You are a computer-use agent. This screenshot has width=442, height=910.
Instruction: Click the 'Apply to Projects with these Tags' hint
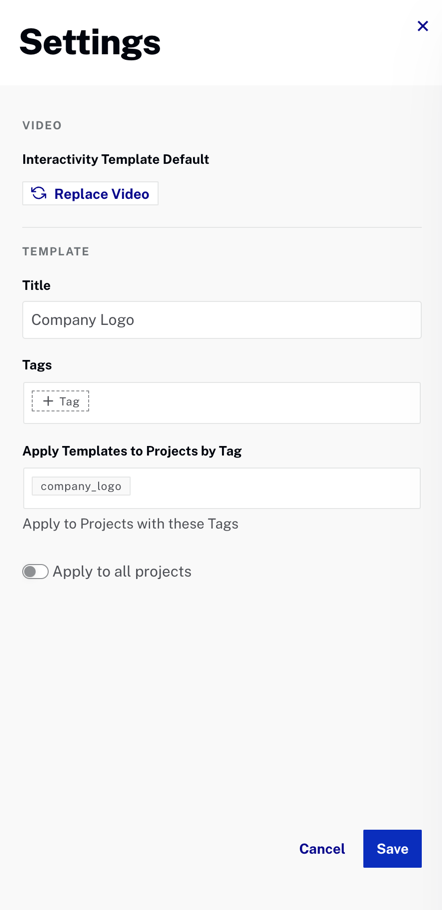point(131,524)
